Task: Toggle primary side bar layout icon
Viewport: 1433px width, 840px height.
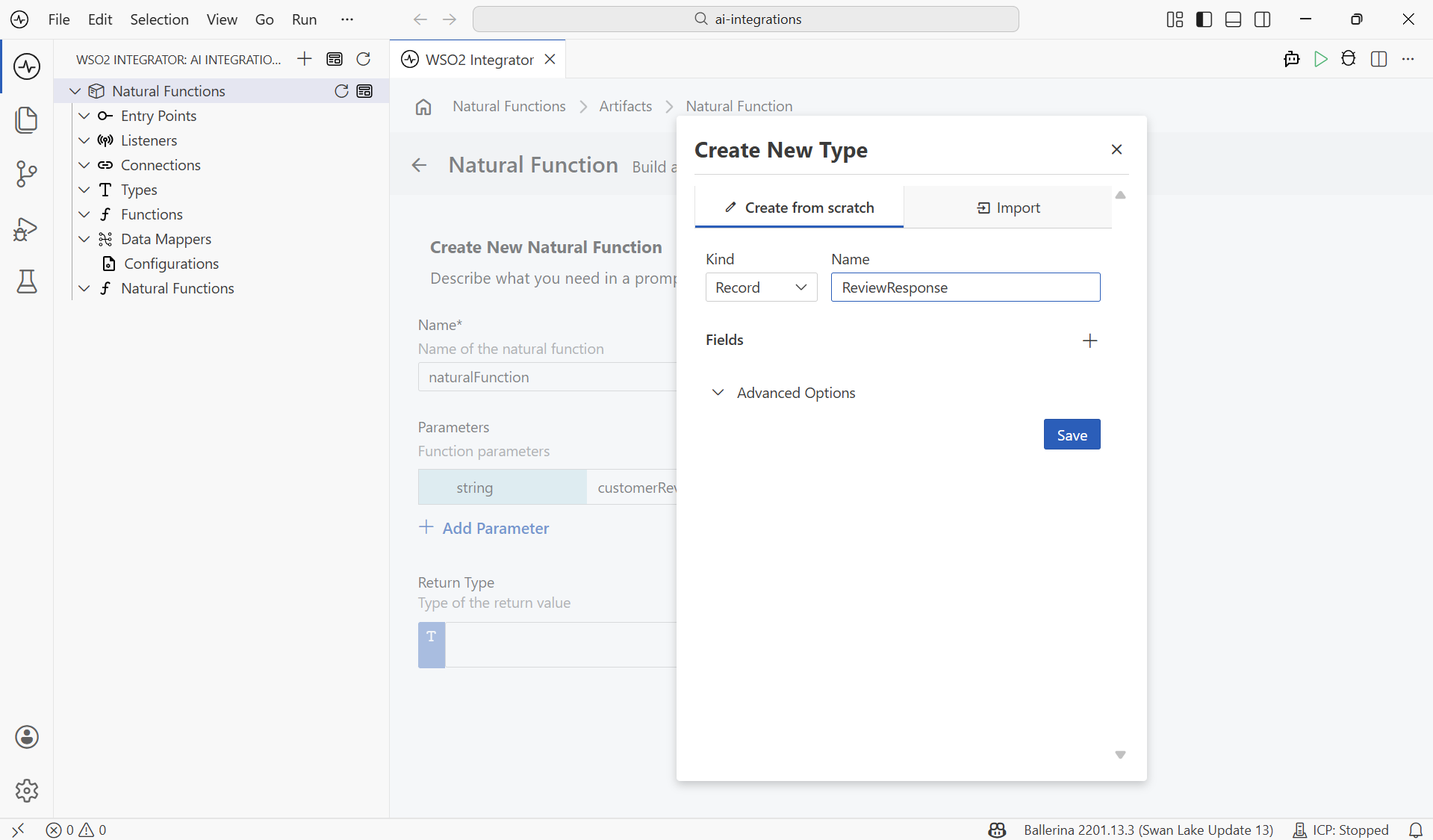Action: tap(1204, 19)
